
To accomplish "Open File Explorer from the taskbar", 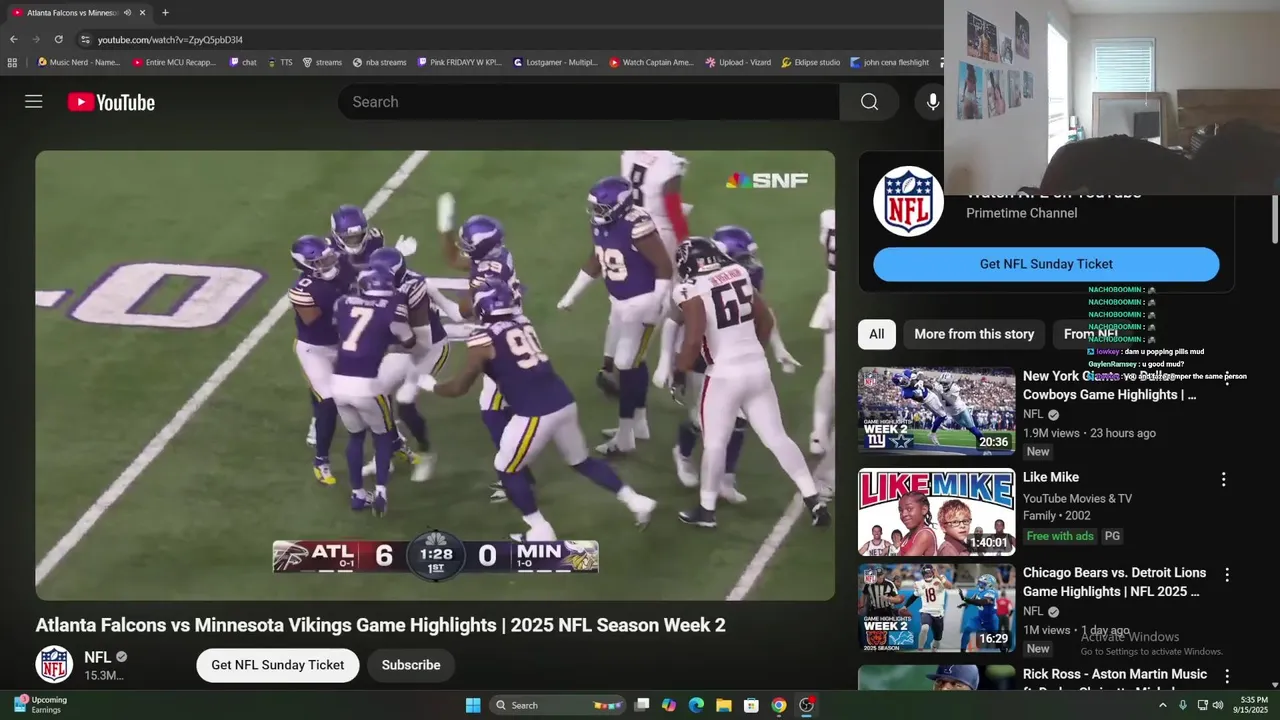I will (724, 705).
